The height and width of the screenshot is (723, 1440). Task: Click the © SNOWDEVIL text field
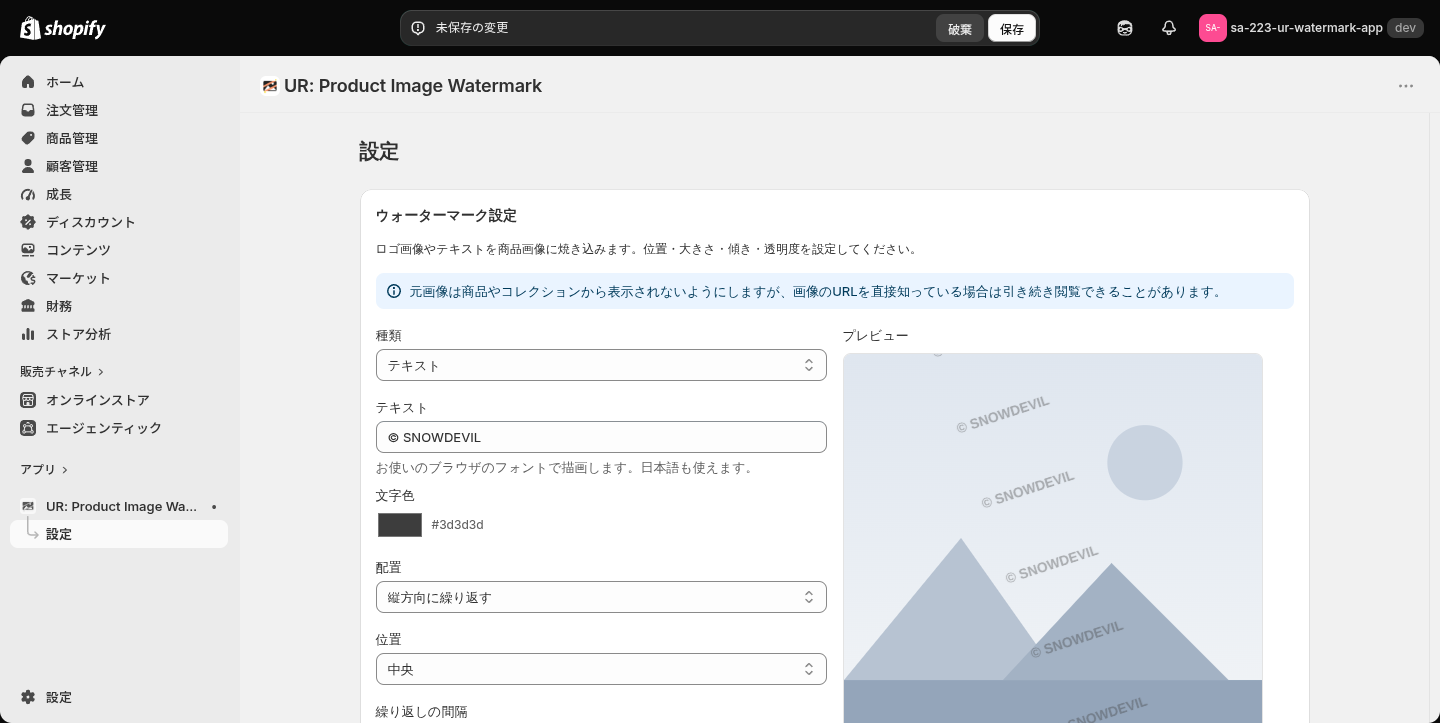601,437
